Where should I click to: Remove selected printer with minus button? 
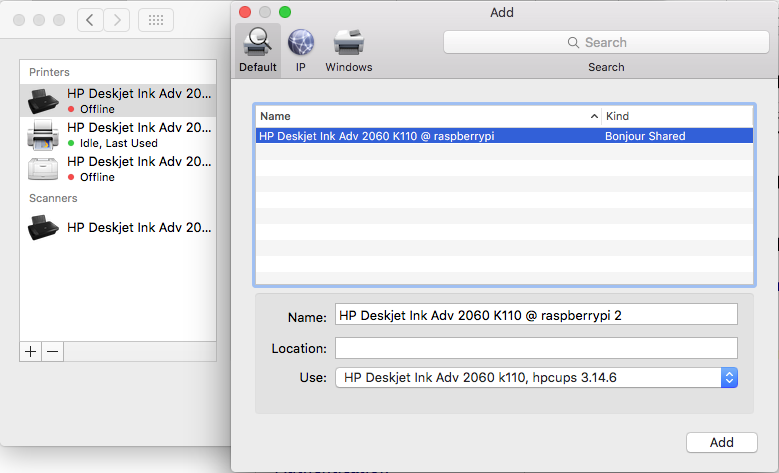53,352
